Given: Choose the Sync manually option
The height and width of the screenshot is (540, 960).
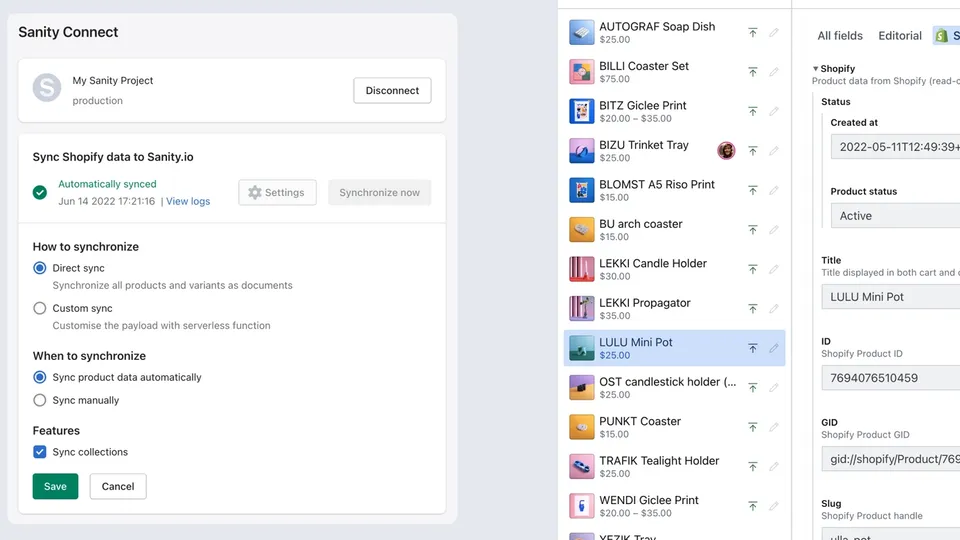Looking at the screenshot, I should [40, 400].
